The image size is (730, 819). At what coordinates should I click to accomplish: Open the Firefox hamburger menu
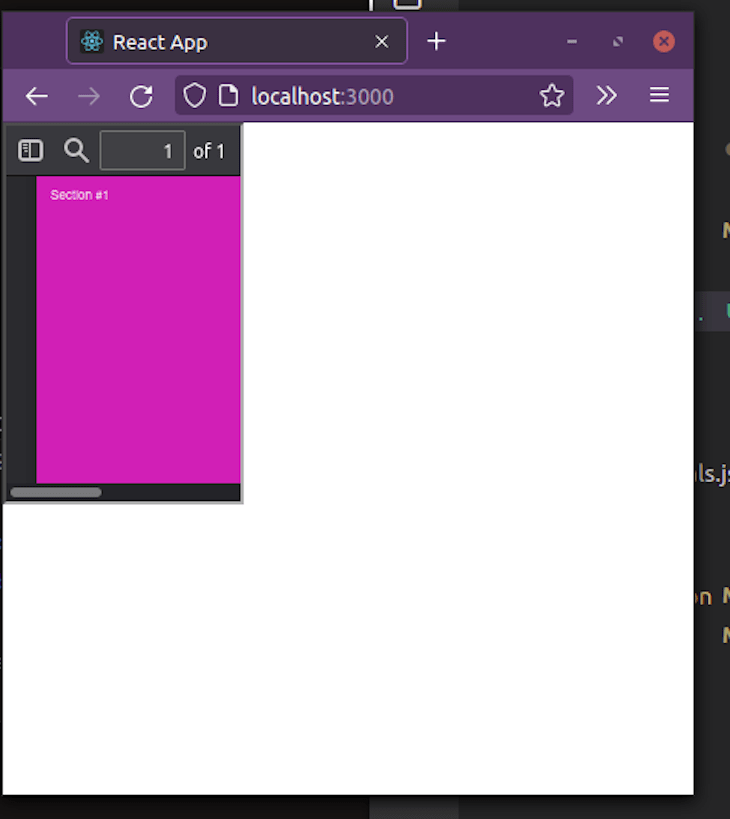pyautogui.click(x=659, y=95)
